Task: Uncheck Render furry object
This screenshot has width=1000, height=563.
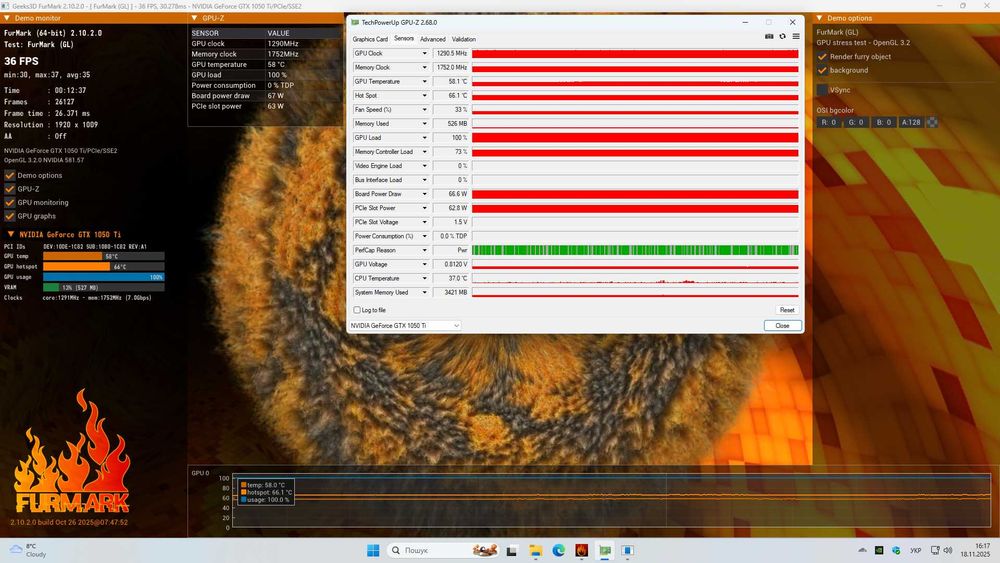Action: click(823, 57)
